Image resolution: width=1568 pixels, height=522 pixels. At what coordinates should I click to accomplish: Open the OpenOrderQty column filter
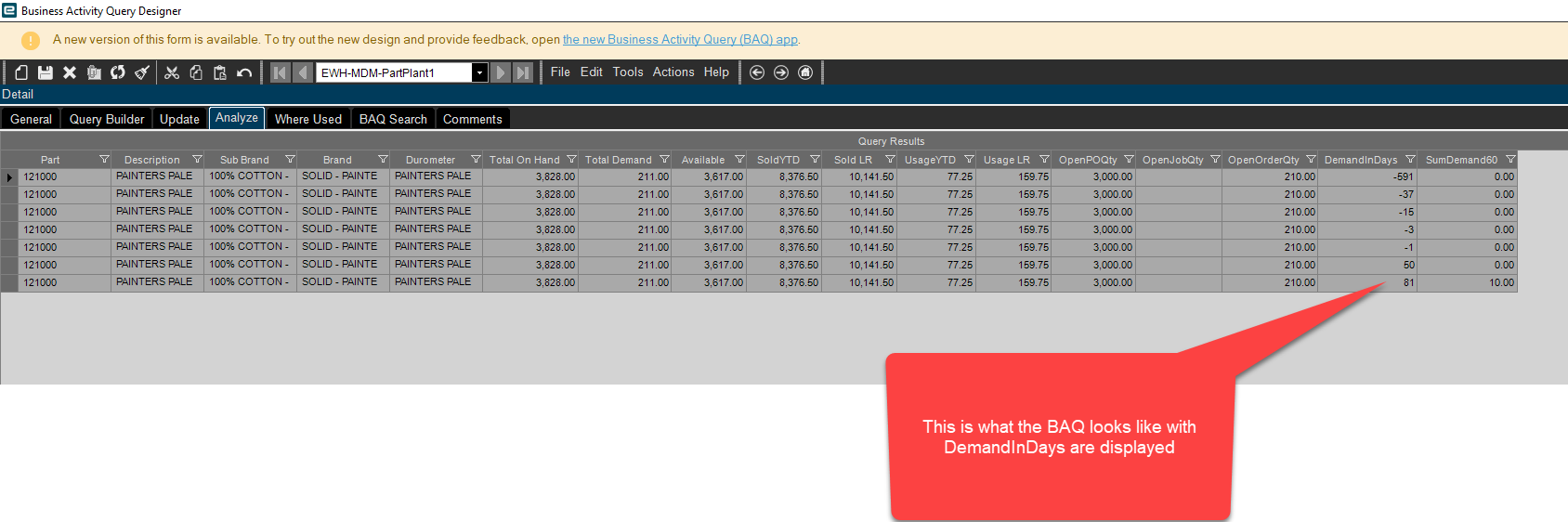tap(1311, 160)
